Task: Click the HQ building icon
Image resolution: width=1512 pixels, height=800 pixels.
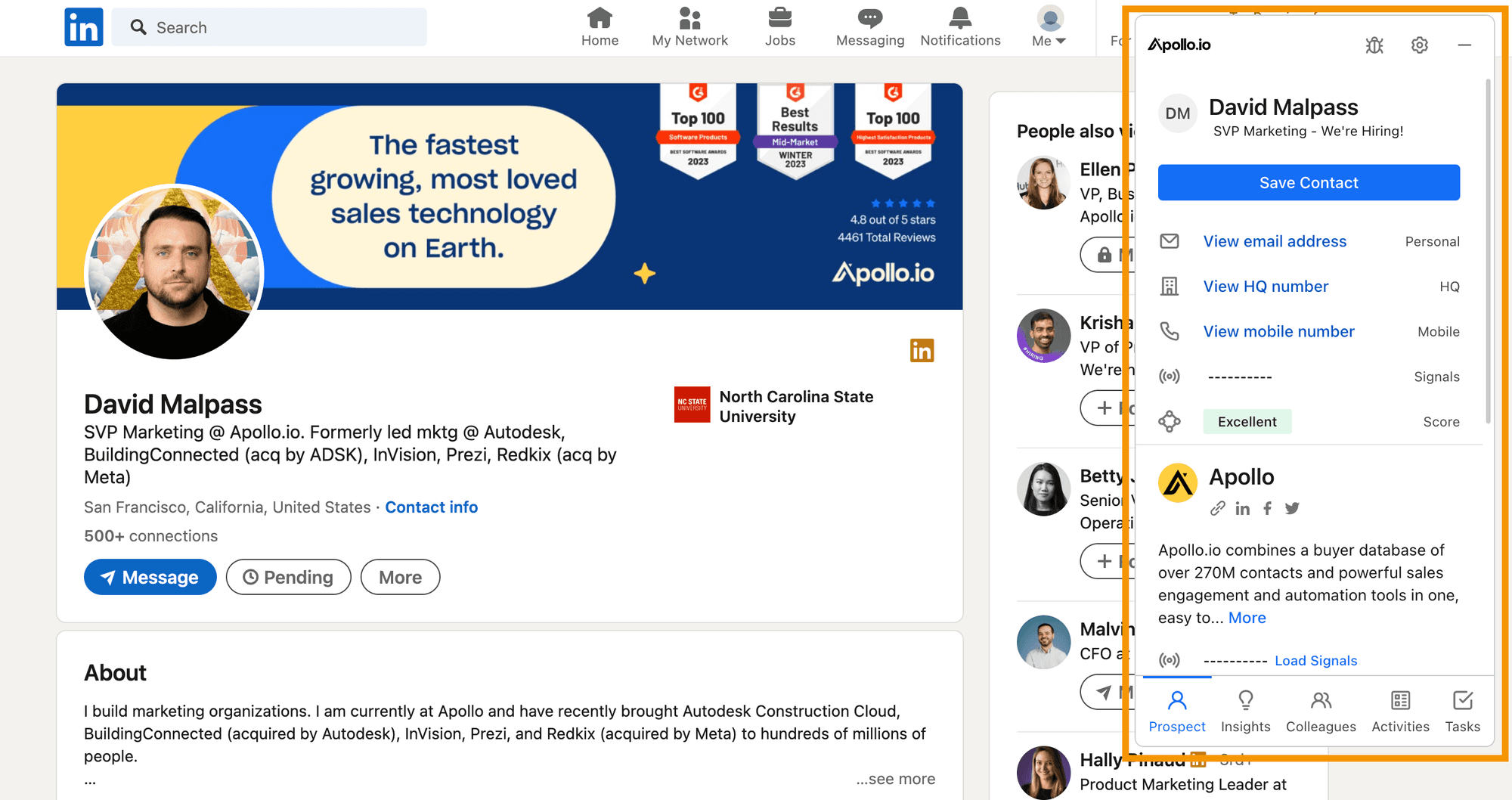Action: click(1170, 287)
